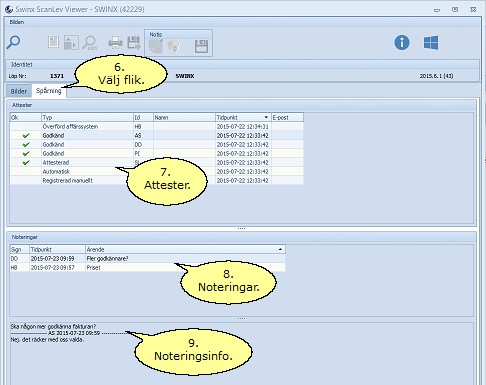Select the 'Fler godkännare?' note row
The image size is (486, 385).
click(x=148, y=259)
